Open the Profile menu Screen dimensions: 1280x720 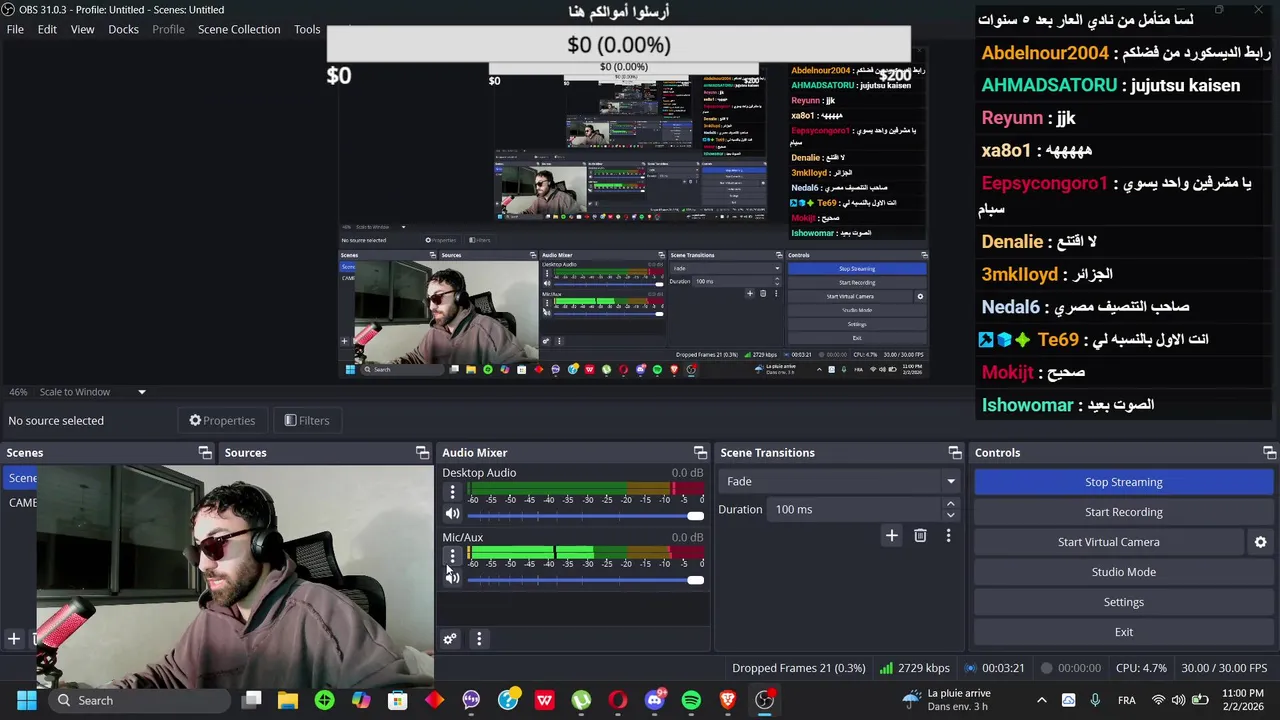click(x=168, y=29)
